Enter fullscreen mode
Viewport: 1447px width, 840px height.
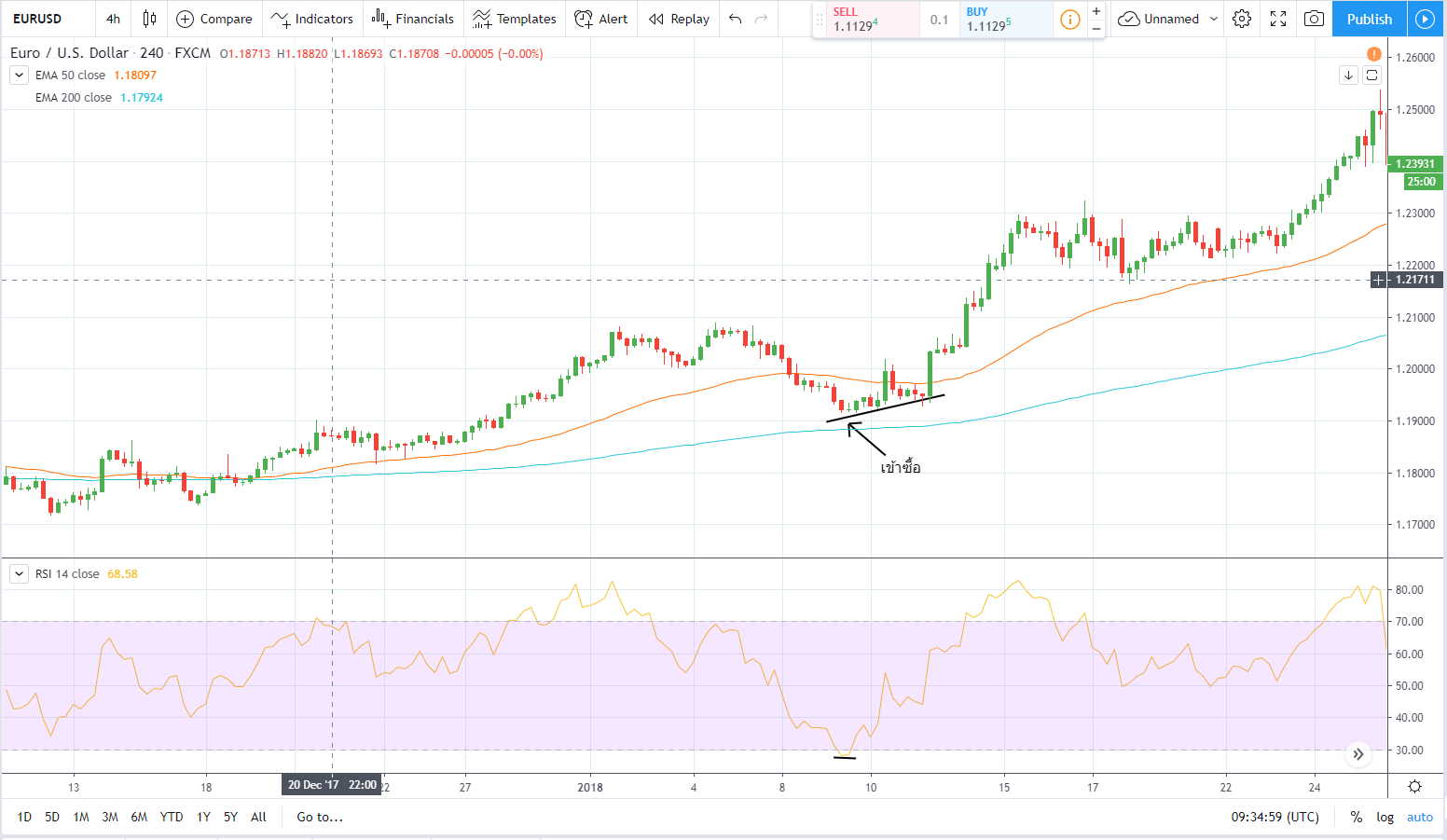click(1278, 19)
